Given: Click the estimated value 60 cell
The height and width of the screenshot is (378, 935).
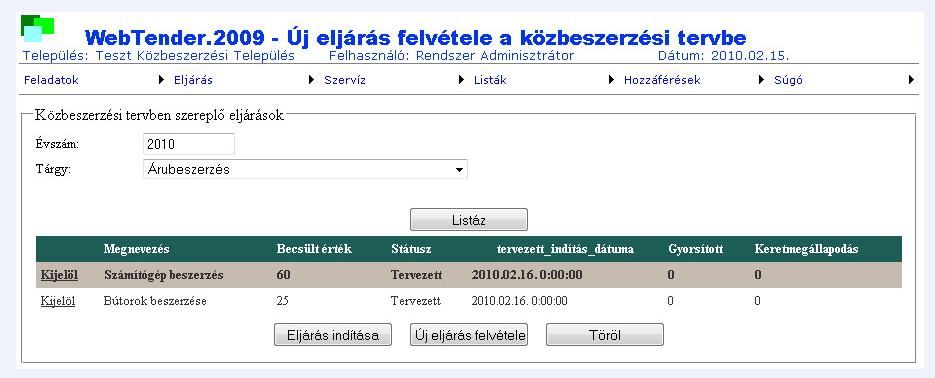Looking at the screenshot, I should tap(283, 275).
